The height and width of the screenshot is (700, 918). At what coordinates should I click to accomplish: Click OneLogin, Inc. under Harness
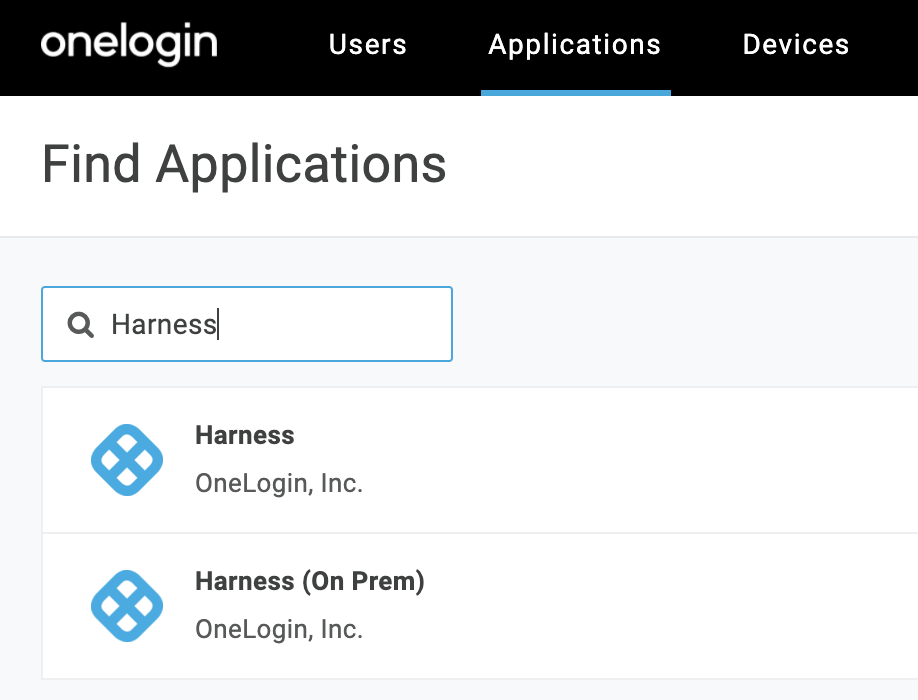tap(278, 484)
